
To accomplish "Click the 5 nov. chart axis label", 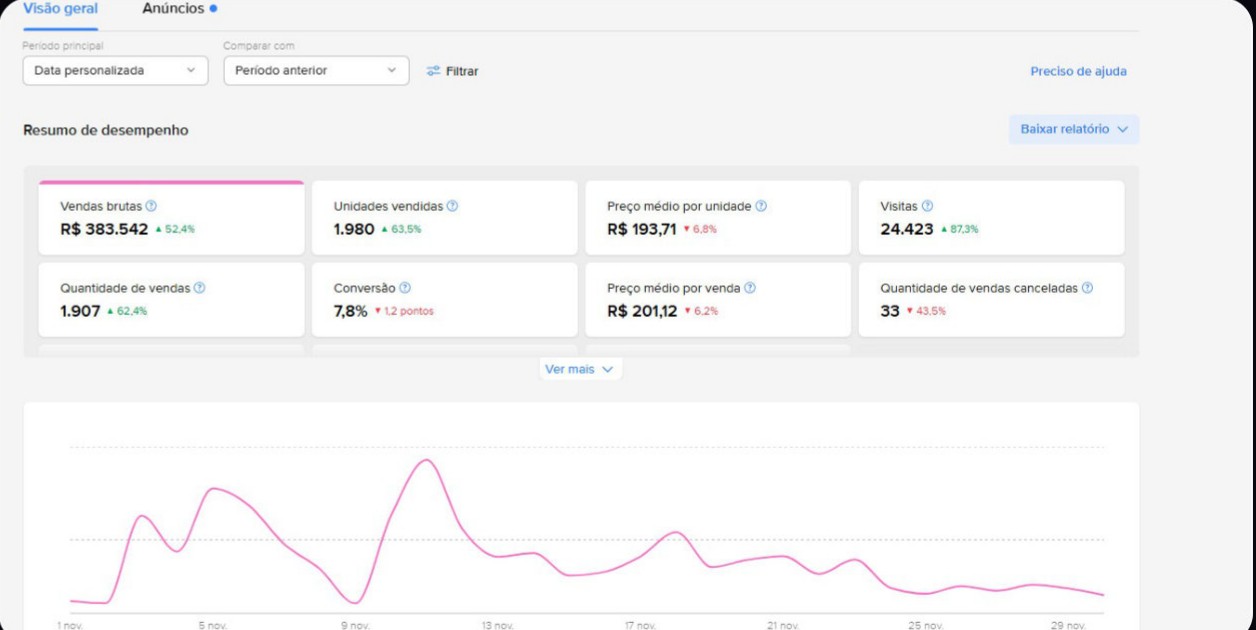I will pos(213,625).
